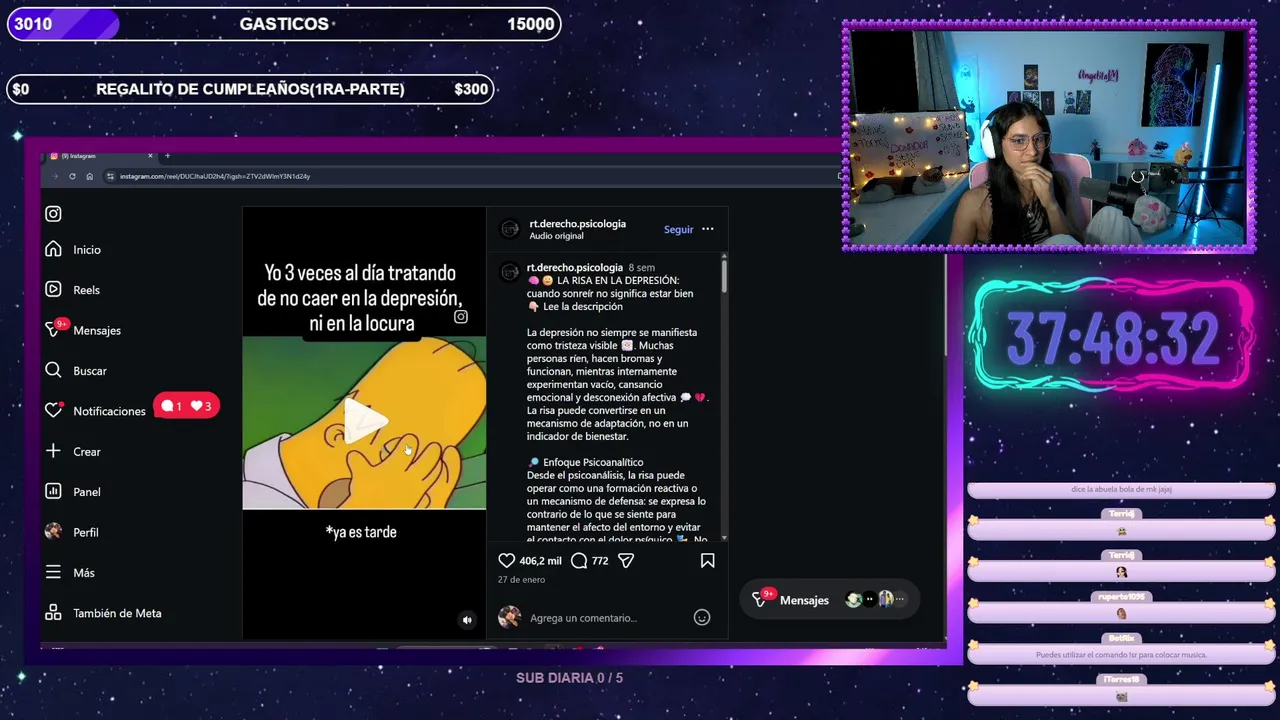Save the post with the bookmark icon
The height and width of the screenshot is (720, 1280).
click(x=708, y=561)
